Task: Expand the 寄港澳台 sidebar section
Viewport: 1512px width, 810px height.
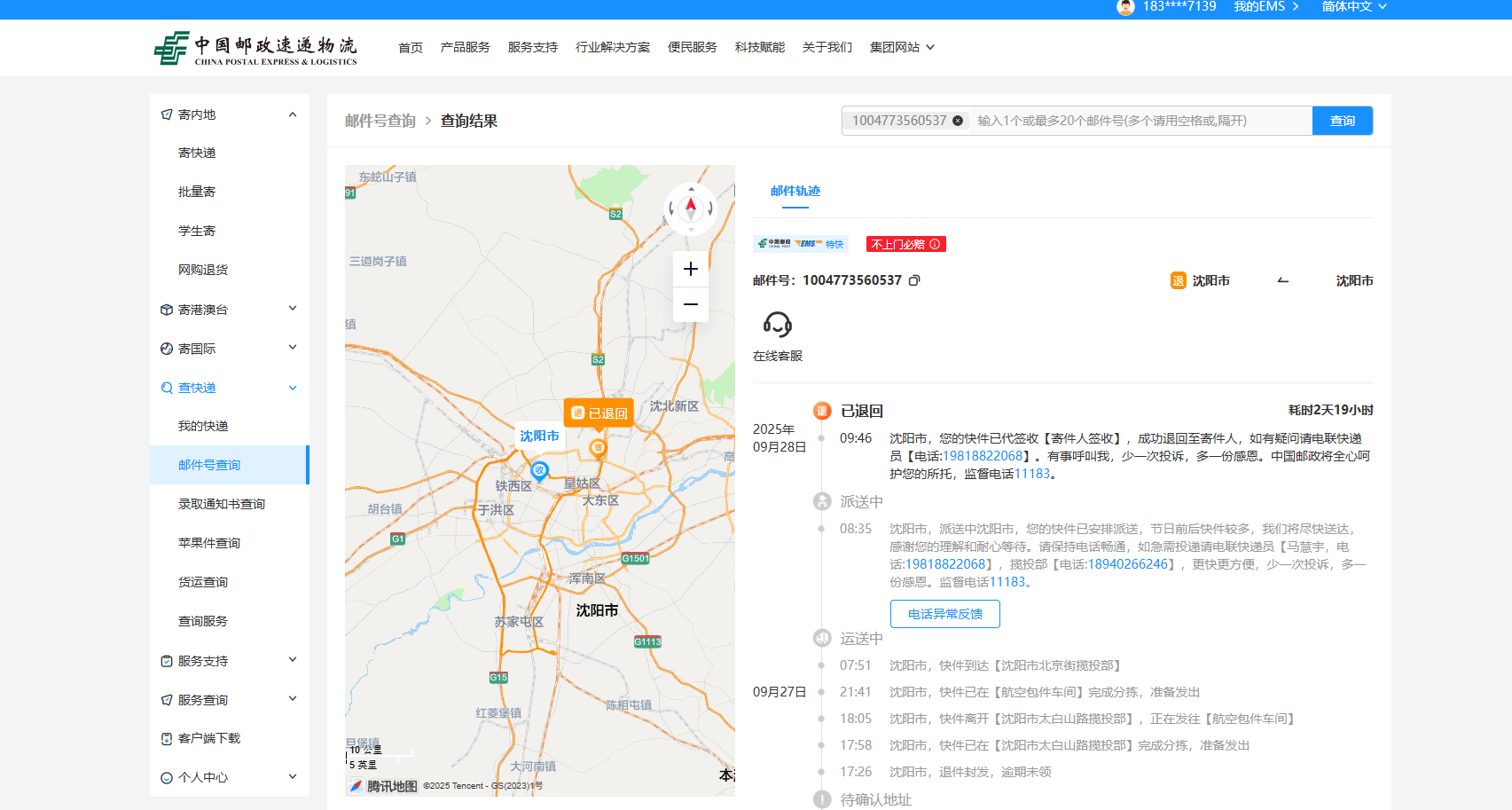Action: click(292, 309)
